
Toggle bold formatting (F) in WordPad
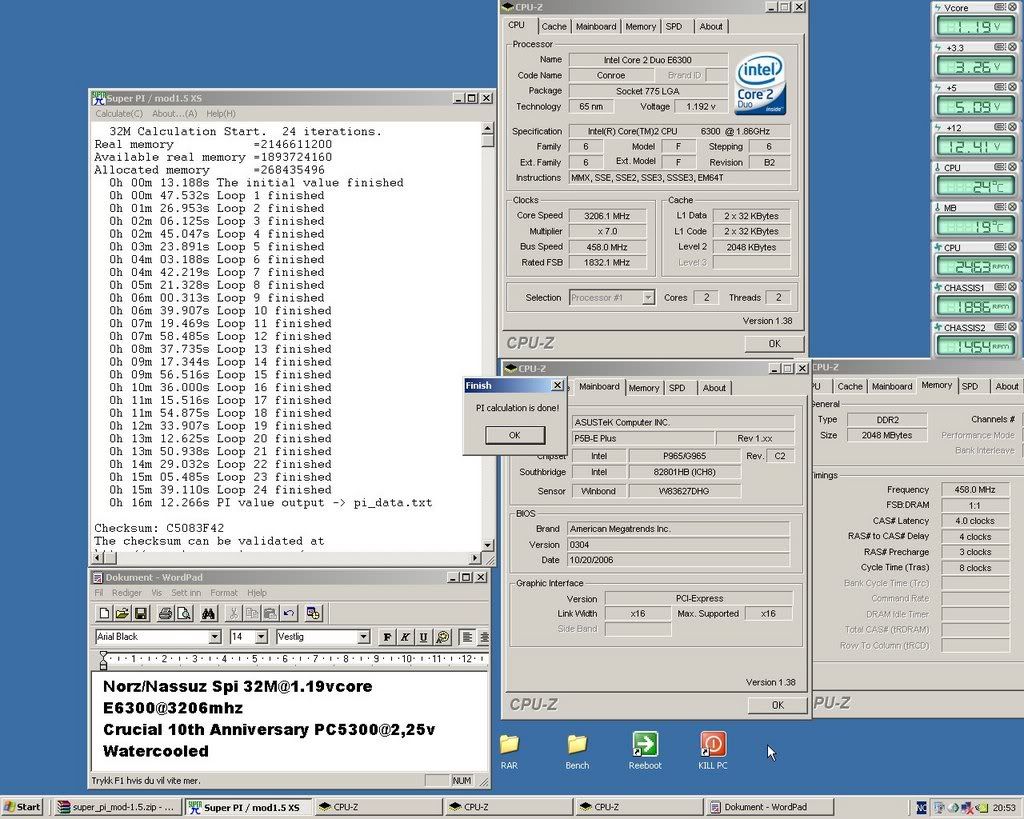pyautogui.click(x=387, y=637)
